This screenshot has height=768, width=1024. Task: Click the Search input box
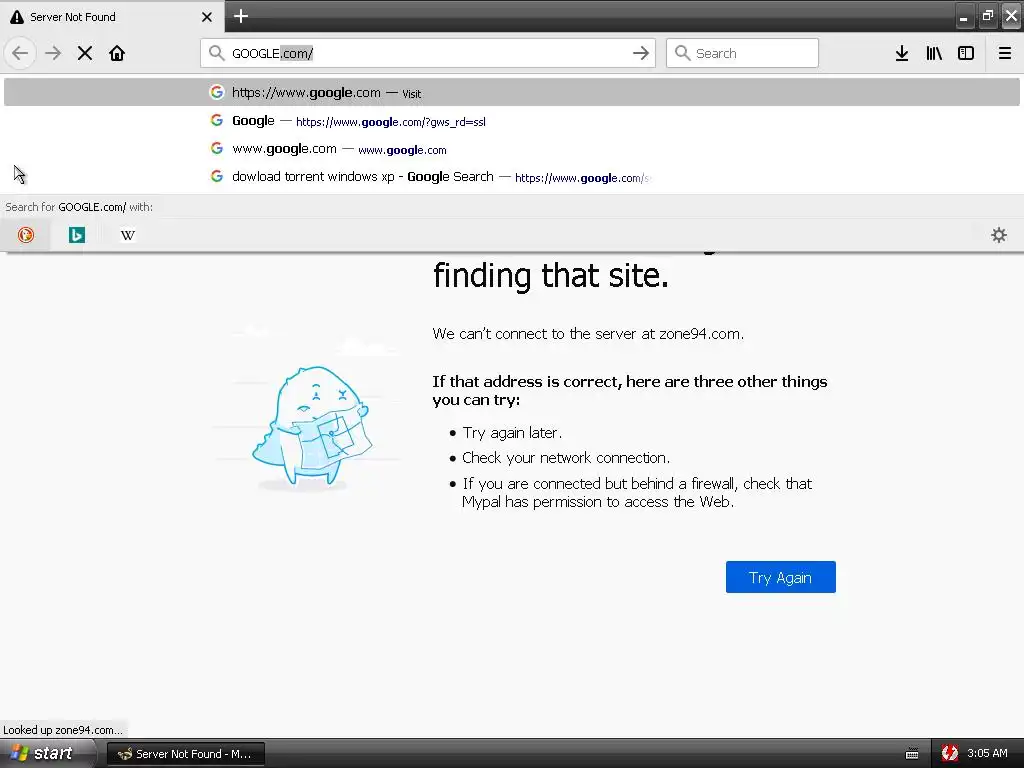[x=742, y=53]
